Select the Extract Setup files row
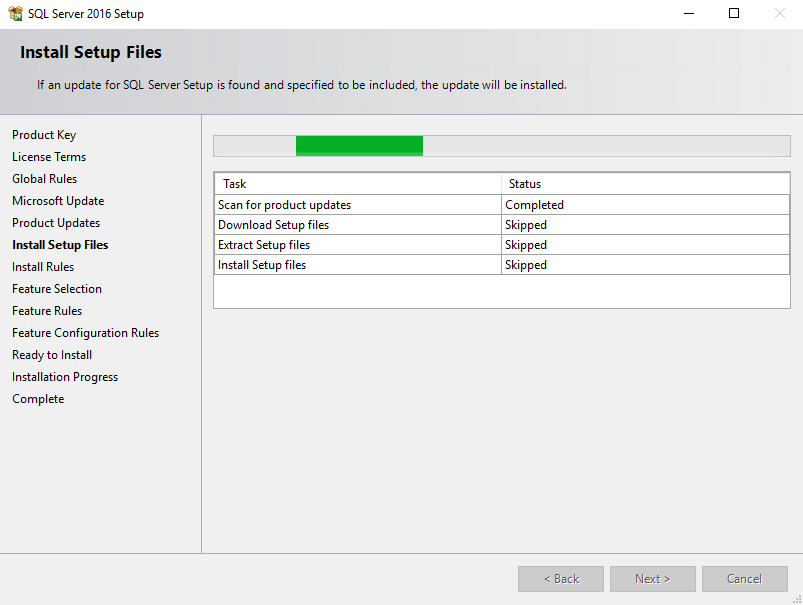Viewport: 803px width, 605px height. pos(502,245)
